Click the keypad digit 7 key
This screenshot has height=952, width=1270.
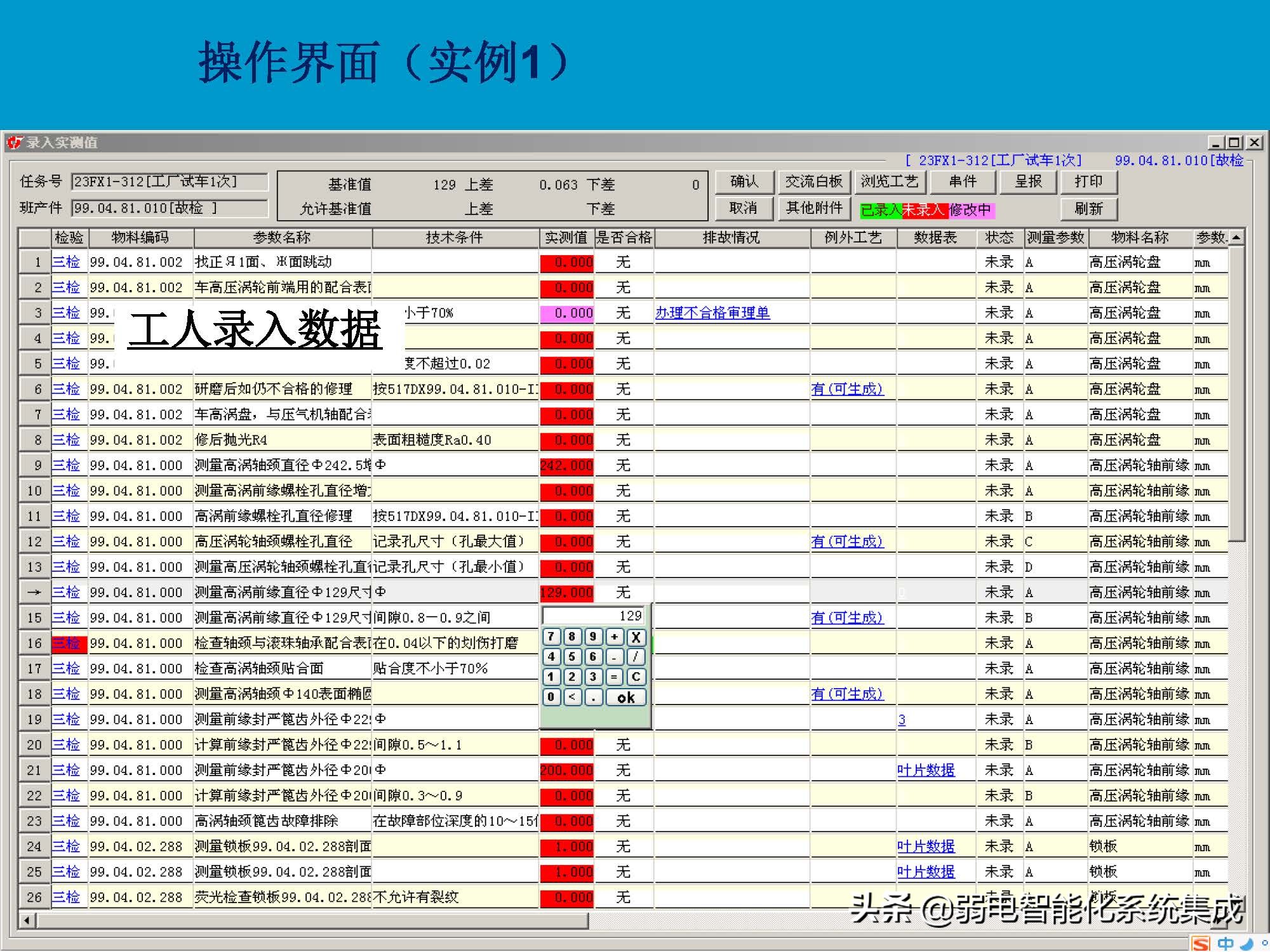click(x=551, y=637)
